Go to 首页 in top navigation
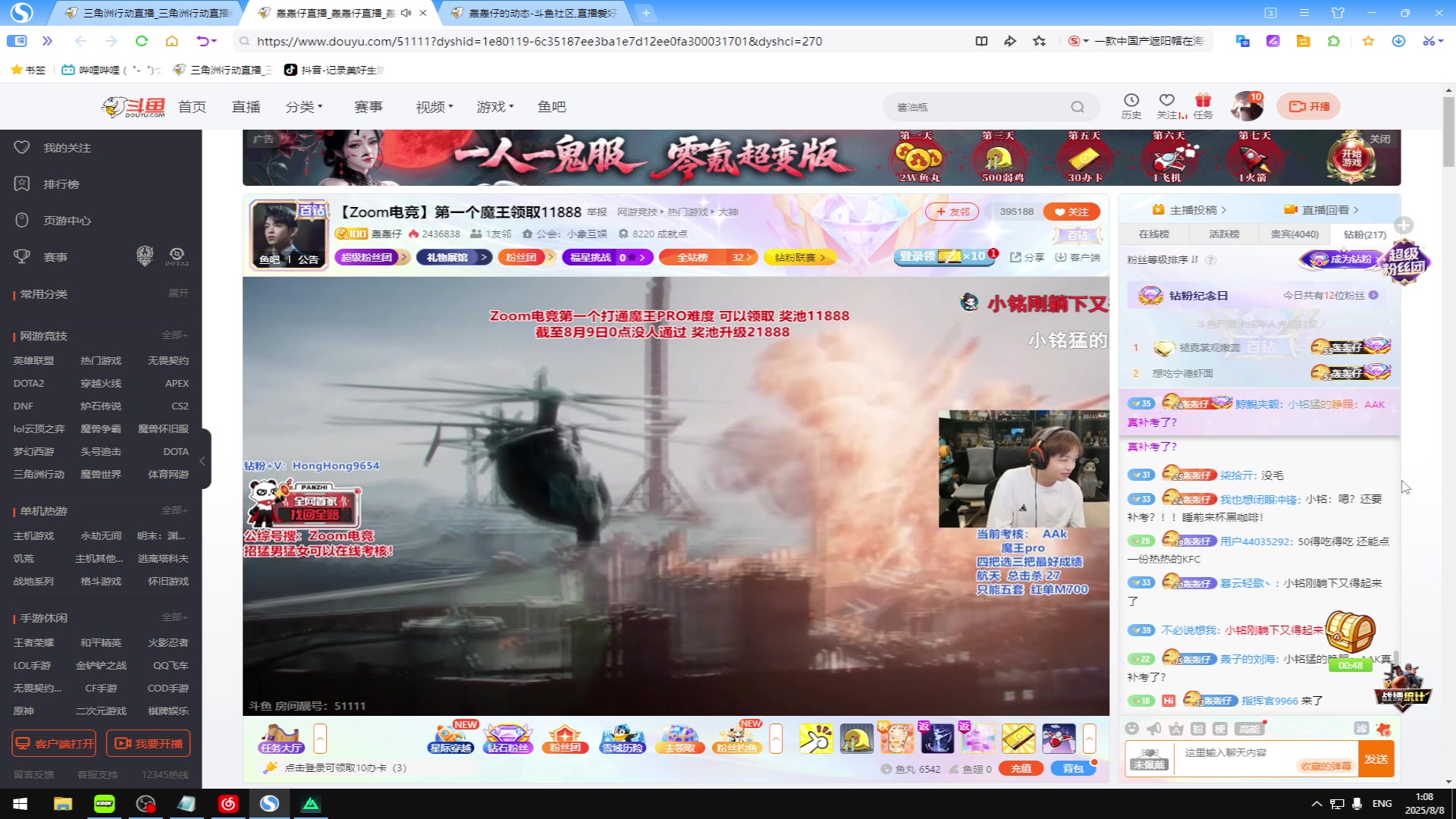The width and height of the screenshot is (1456, 819). coord(192,107)
